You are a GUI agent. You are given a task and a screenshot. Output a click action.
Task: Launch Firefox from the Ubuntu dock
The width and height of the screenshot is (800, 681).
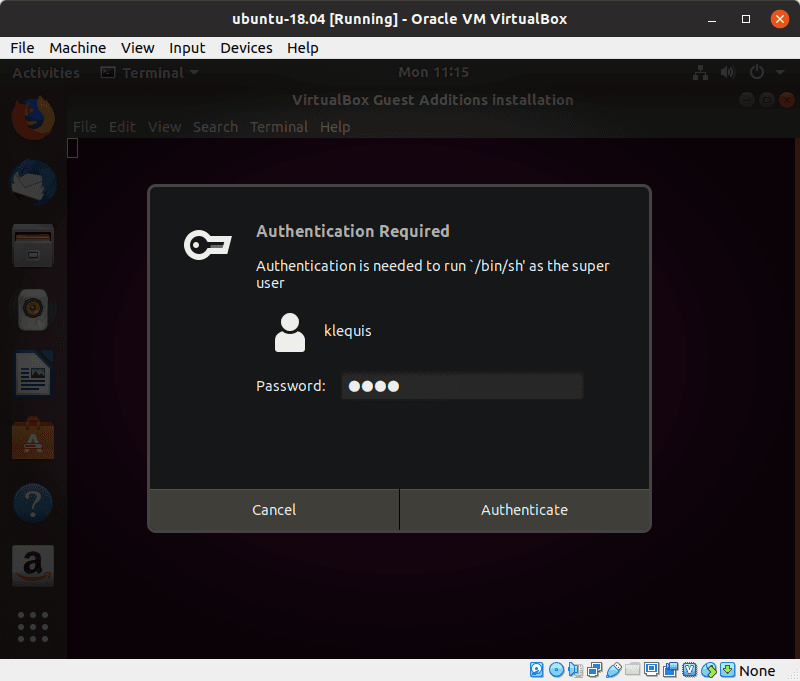33,118
